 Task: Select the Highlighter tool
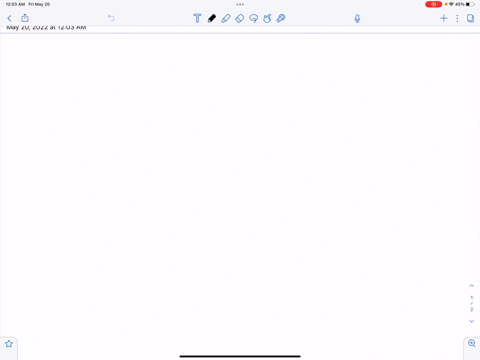coord(226,18)
